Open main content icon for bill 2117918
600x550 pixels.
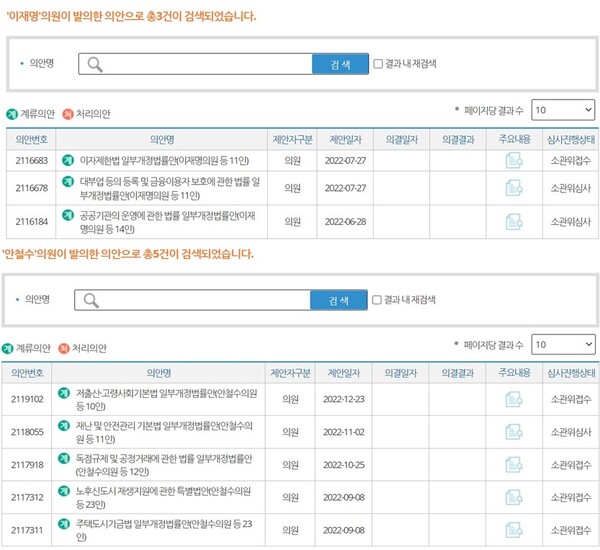point(514,465)
